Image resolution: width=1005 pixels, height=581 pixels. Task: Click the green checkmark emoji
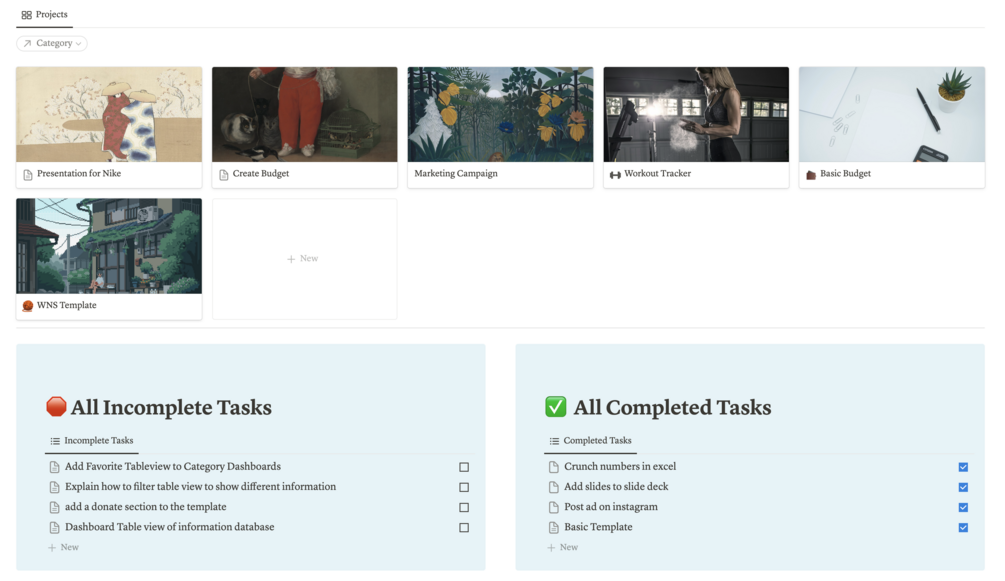click(x=556, y=407)
